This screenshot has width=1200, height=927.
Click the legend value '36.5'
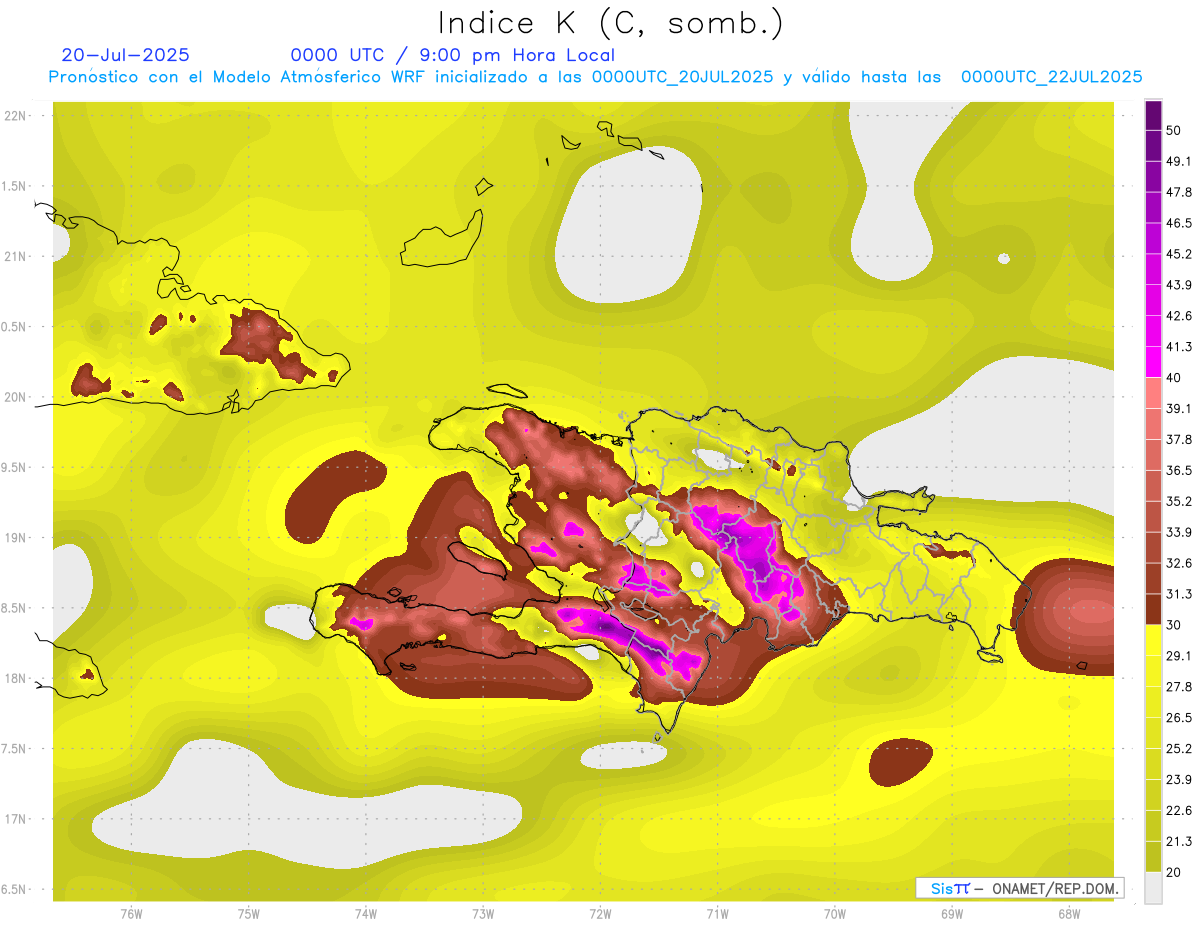tap(1179, 470)
